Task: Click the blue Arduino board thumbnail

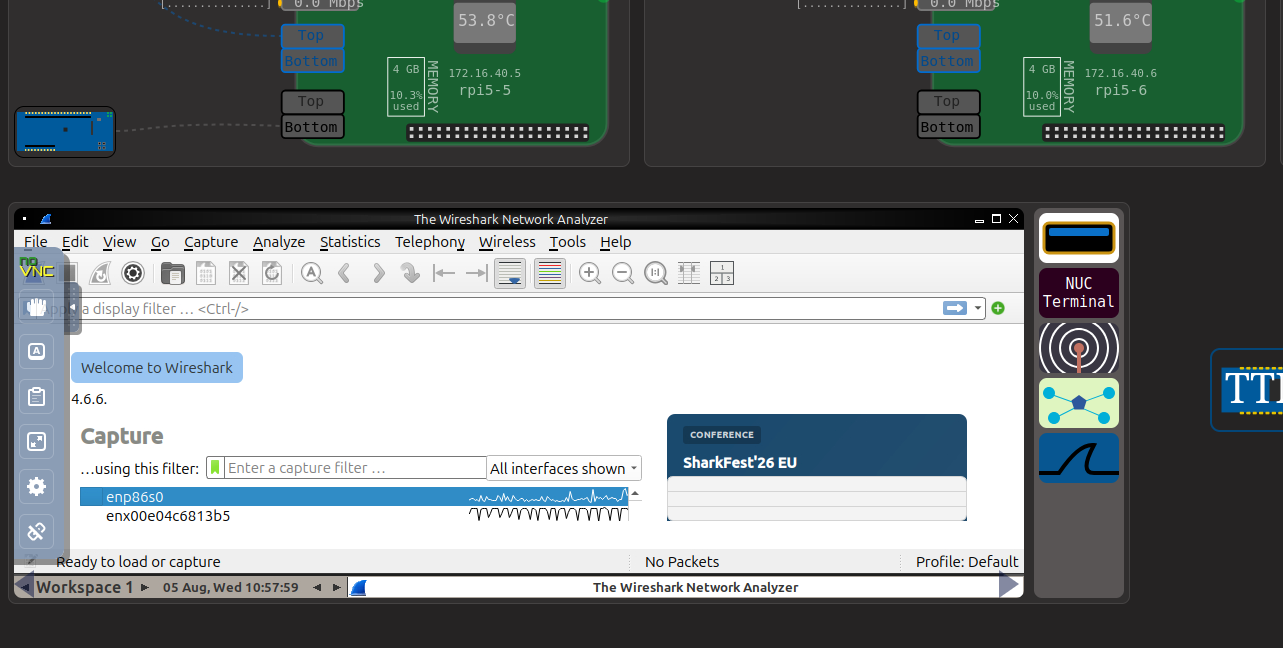Action: pos(65,132)
